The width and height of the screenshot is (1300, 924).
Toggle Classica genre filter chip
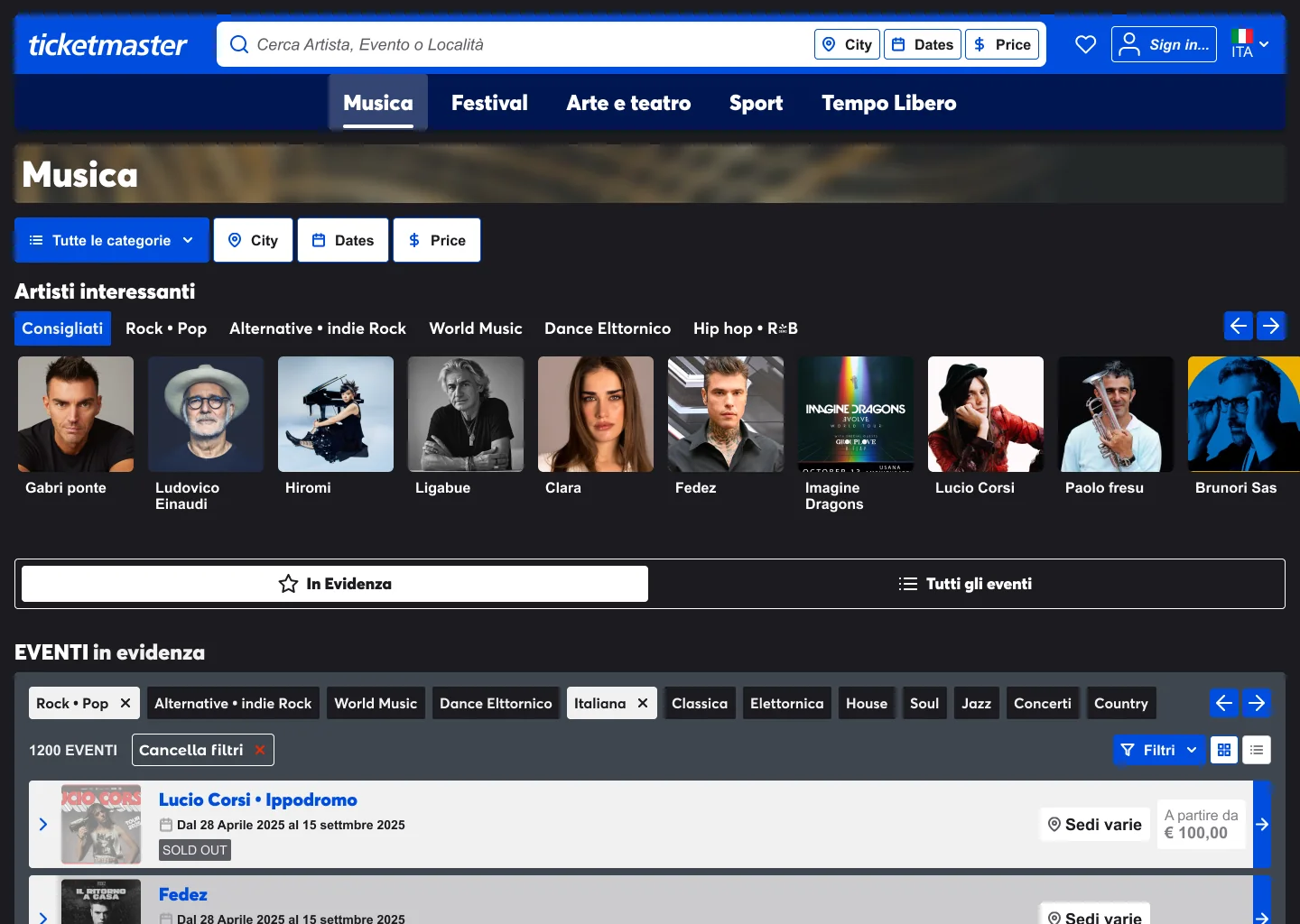[700, 703]
